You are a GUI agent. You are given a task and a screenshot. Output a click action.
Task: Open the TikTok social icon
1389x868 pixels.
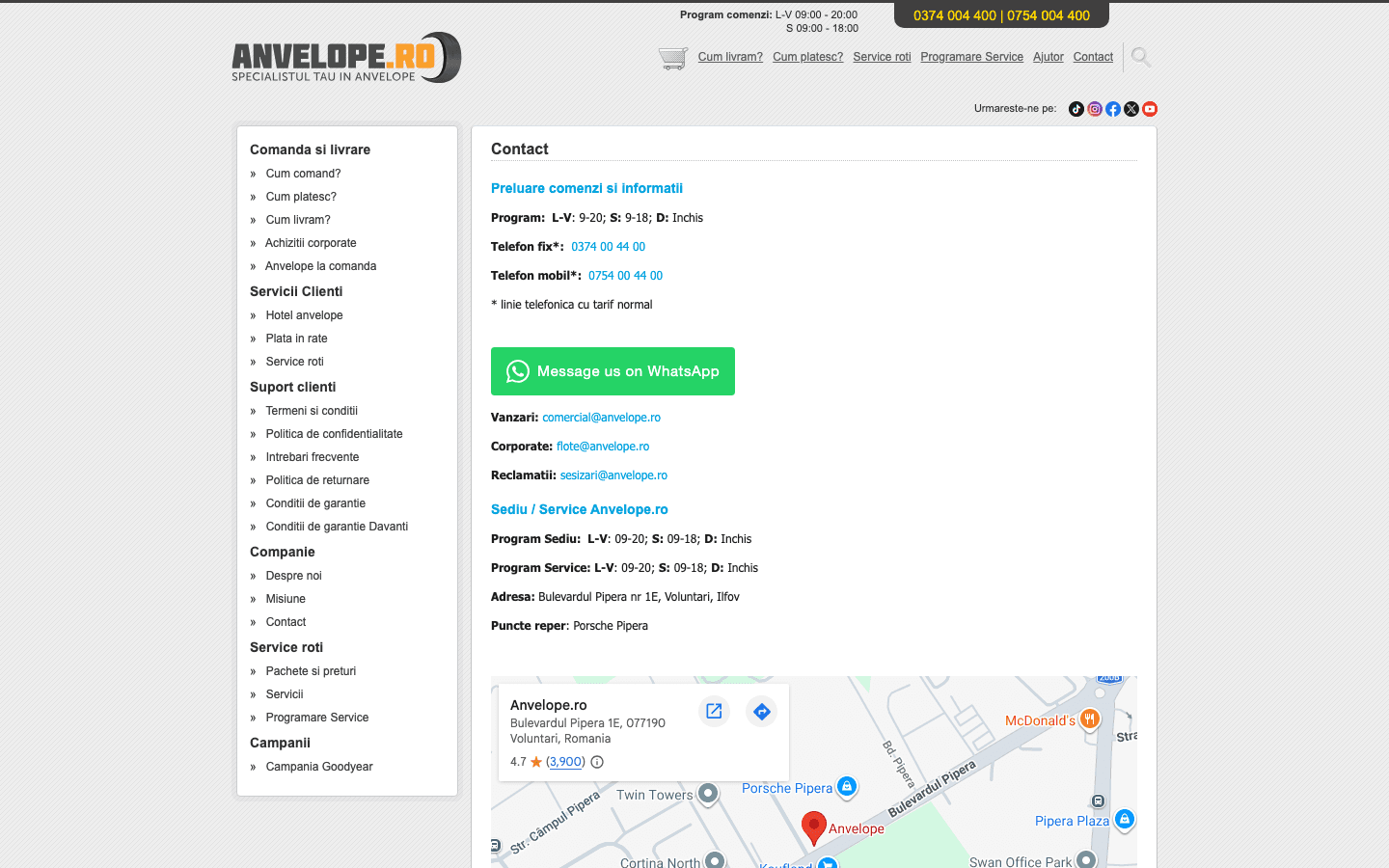click(1076, 109)
